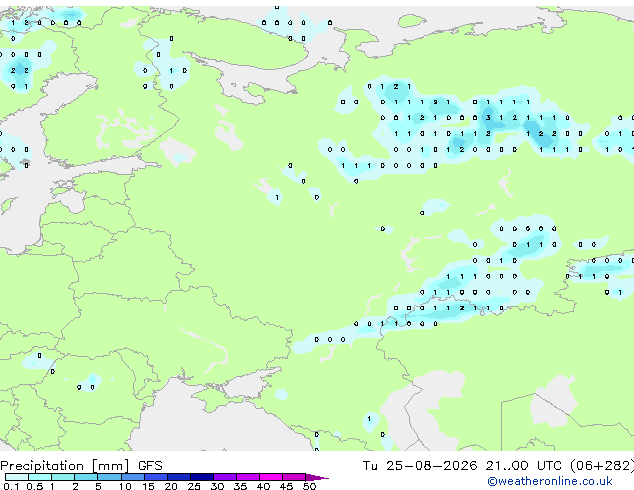
Task: Click the lone '3' precipitation value on map
Action: click(x=488, y=118)
